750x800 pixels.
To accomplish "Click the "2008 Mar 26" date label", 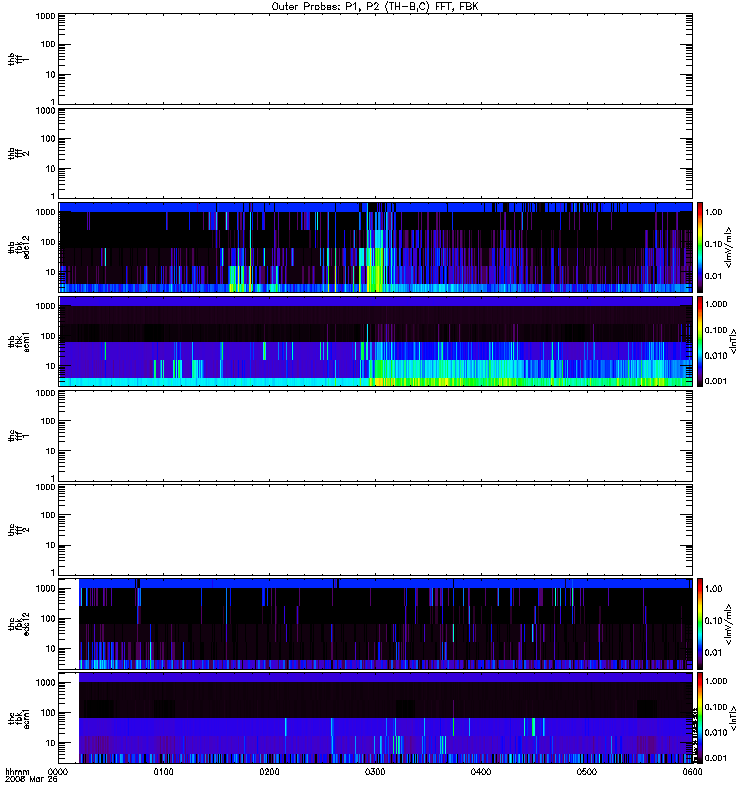I will [31, 779].
